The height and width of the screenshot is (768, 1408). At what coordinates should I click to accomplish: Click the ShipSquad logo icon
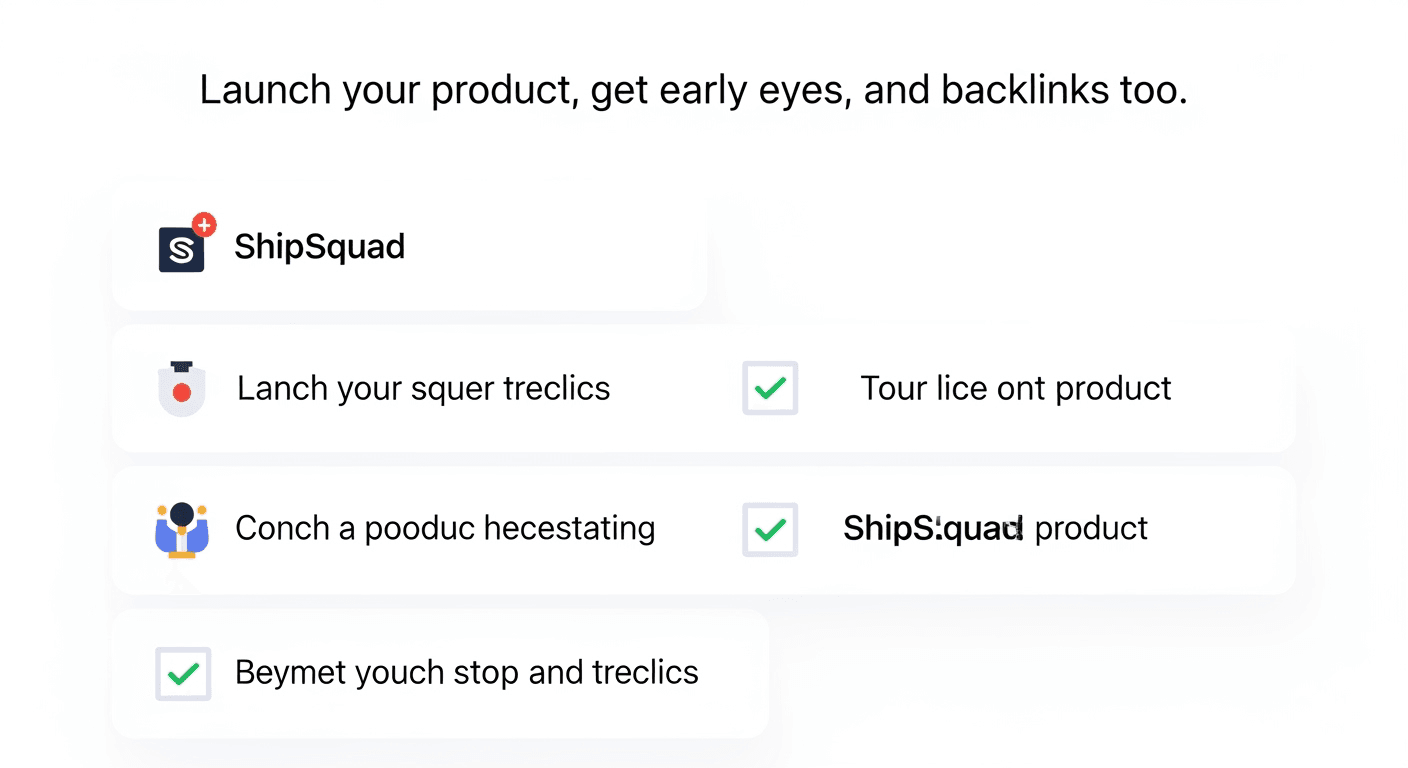coord(181,249)
